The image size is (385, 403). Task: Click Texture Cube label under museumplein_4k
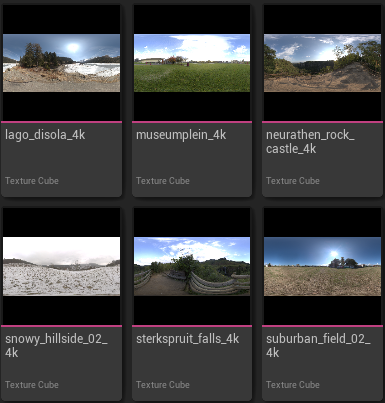[163, 181]
